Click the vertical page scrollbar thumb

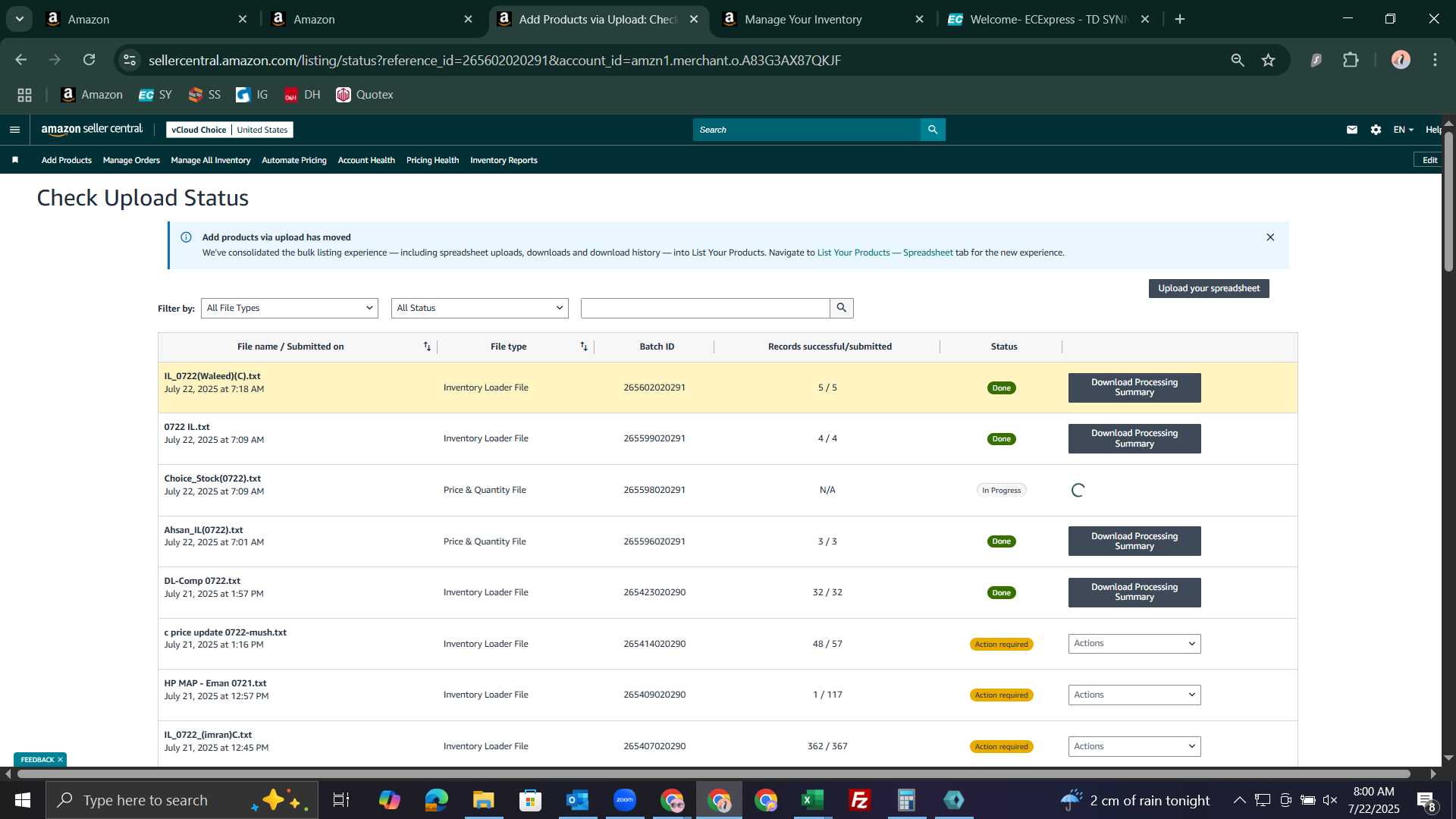point(1448,201)
